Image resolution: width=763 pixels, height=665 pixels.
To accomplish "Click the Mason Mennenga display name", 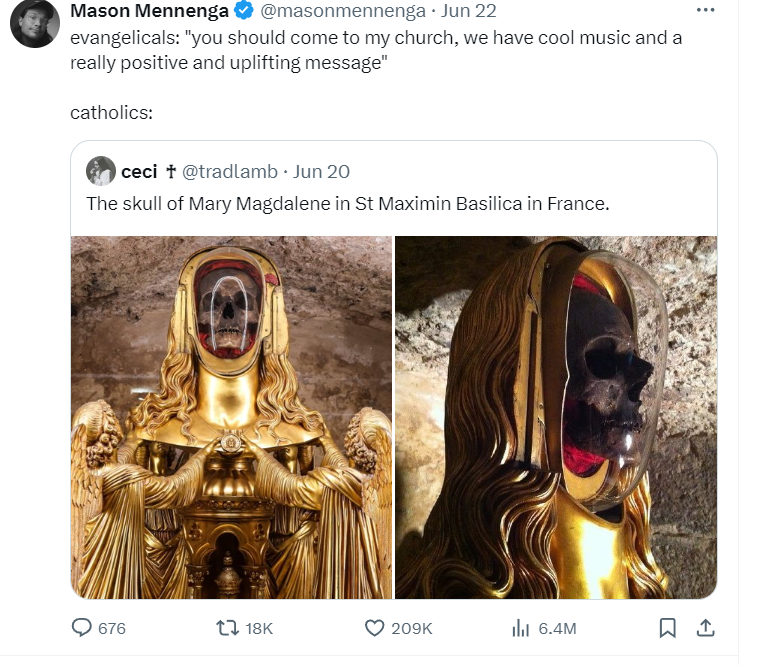I will pos(150,12).
